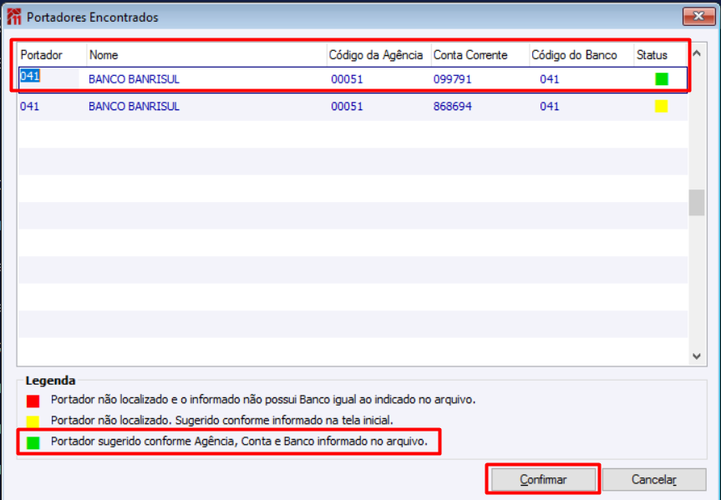Image resolution: width=721 pixels, height=500 pixels.
Task: Click red legend swatch
Action: [33, 401]
